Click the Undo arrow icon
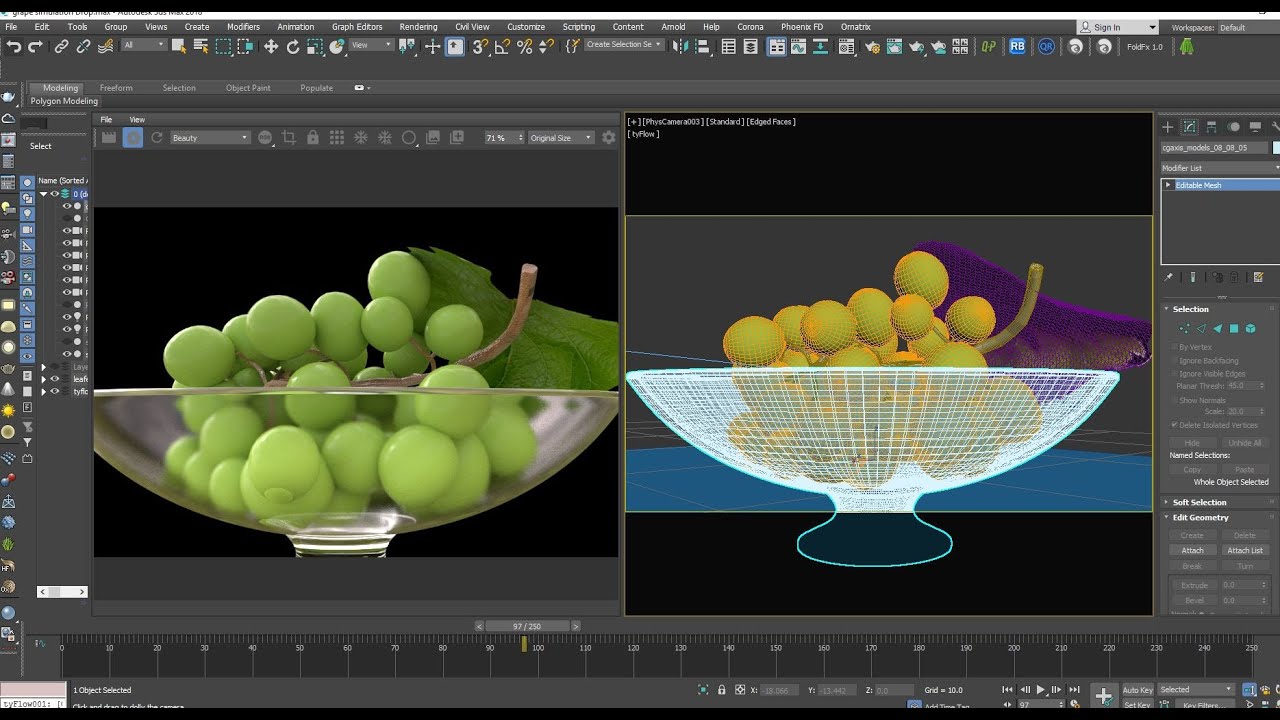Viewport: 1280px width, 720px height. (13, 46)
